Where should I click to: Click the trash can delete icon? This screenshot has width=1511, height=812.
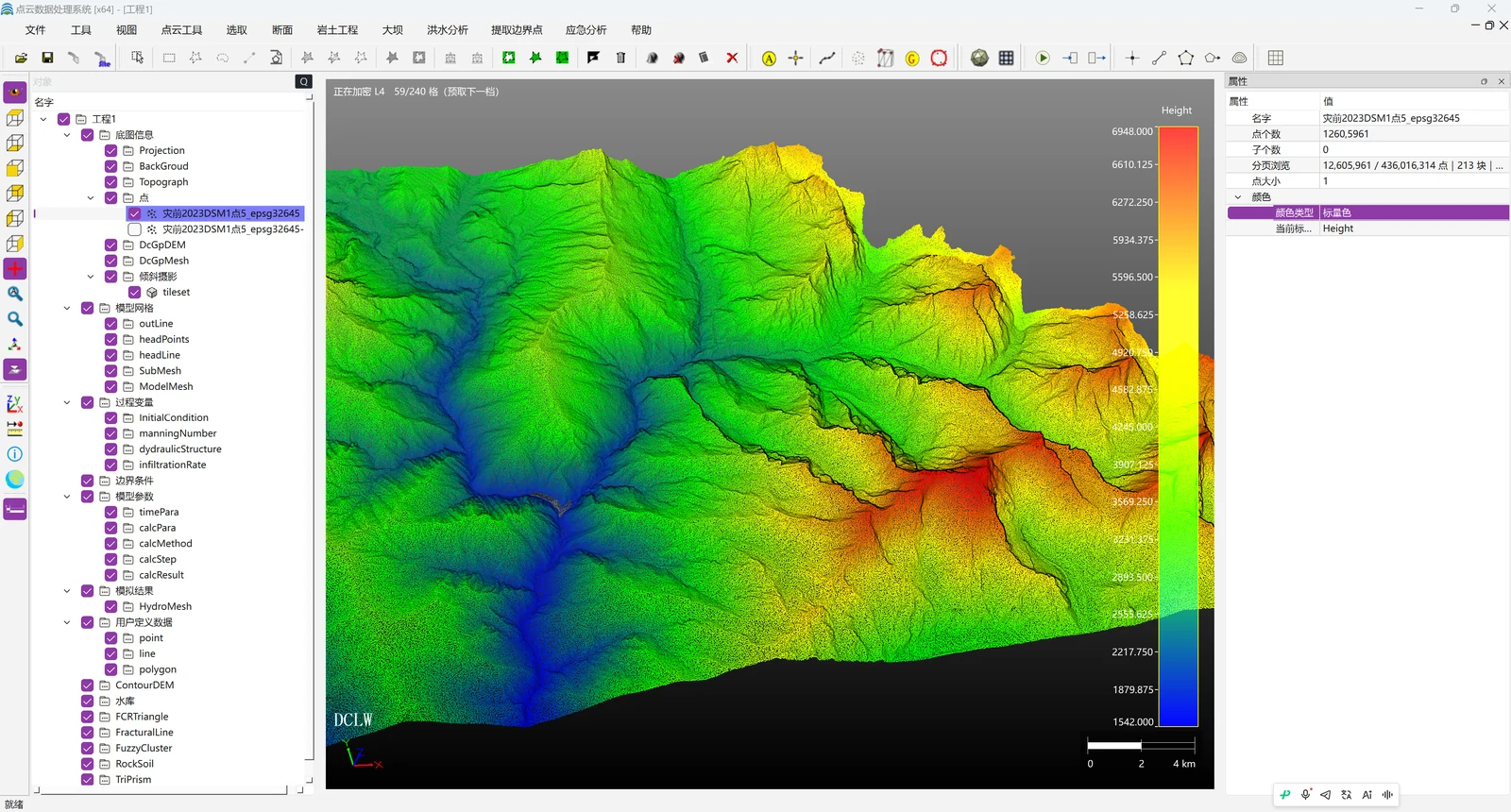620,58
